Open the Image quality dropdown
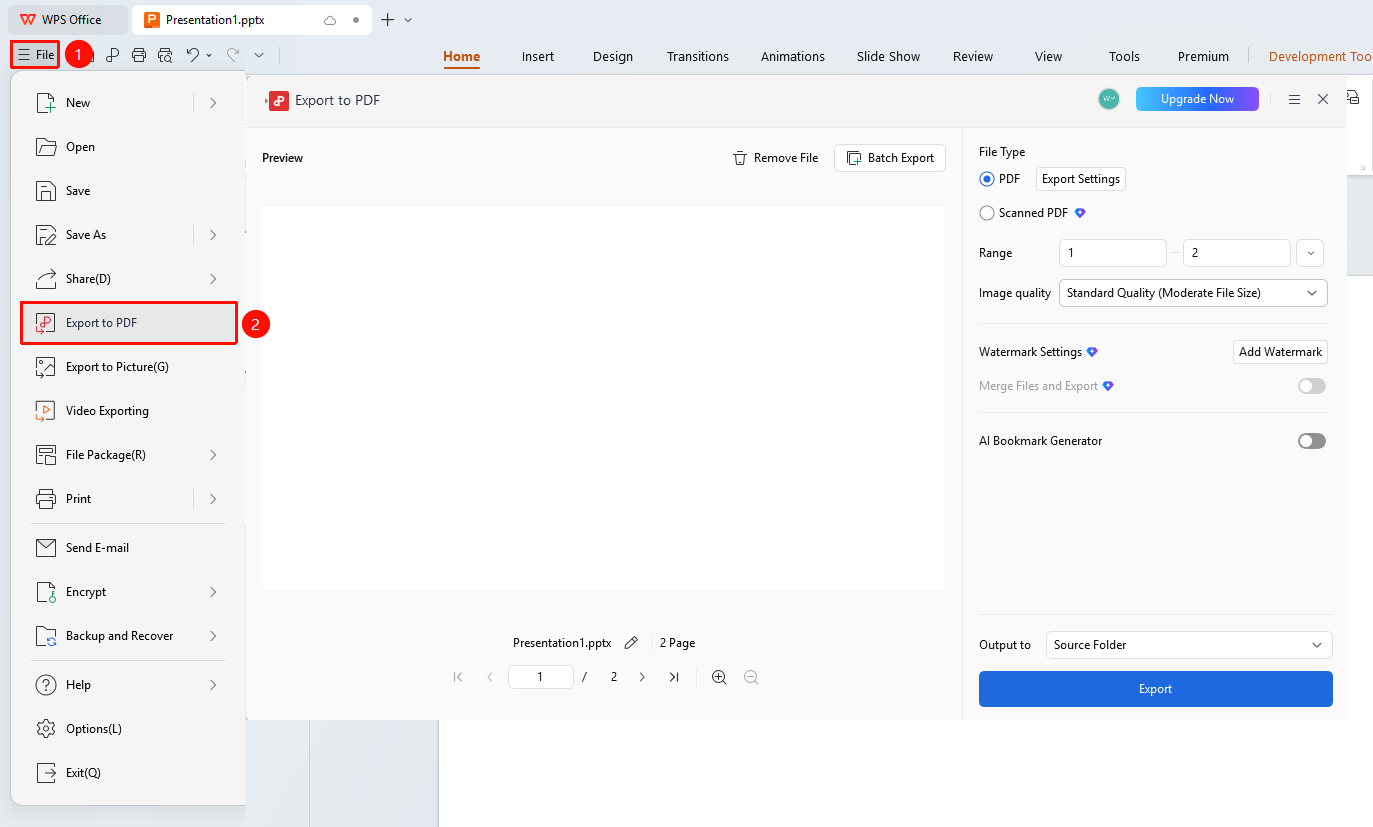The width and height of the screenshot is (1373, 827). (1193, 293)
